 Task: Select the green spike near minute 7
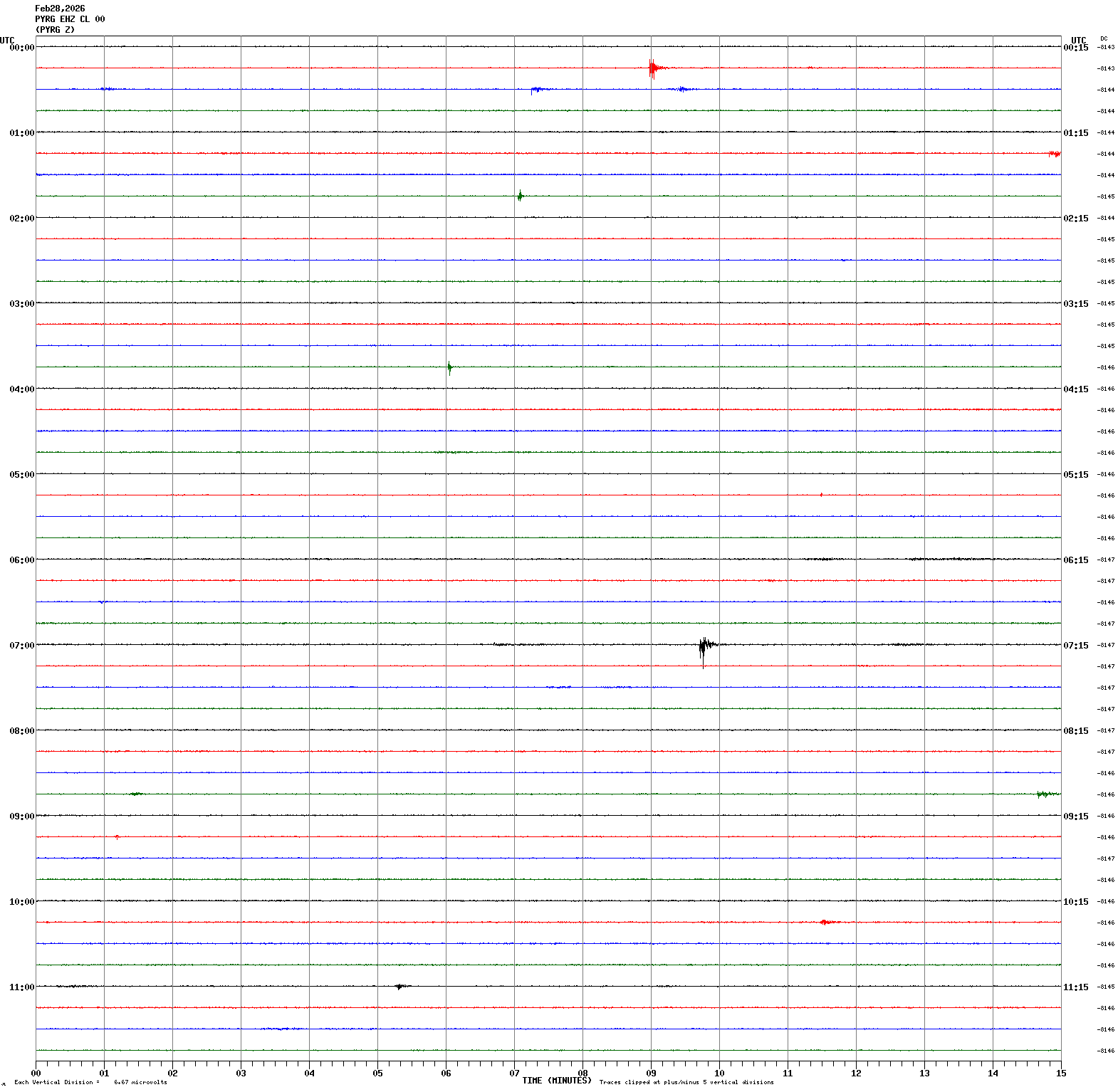tap(520, 196)
